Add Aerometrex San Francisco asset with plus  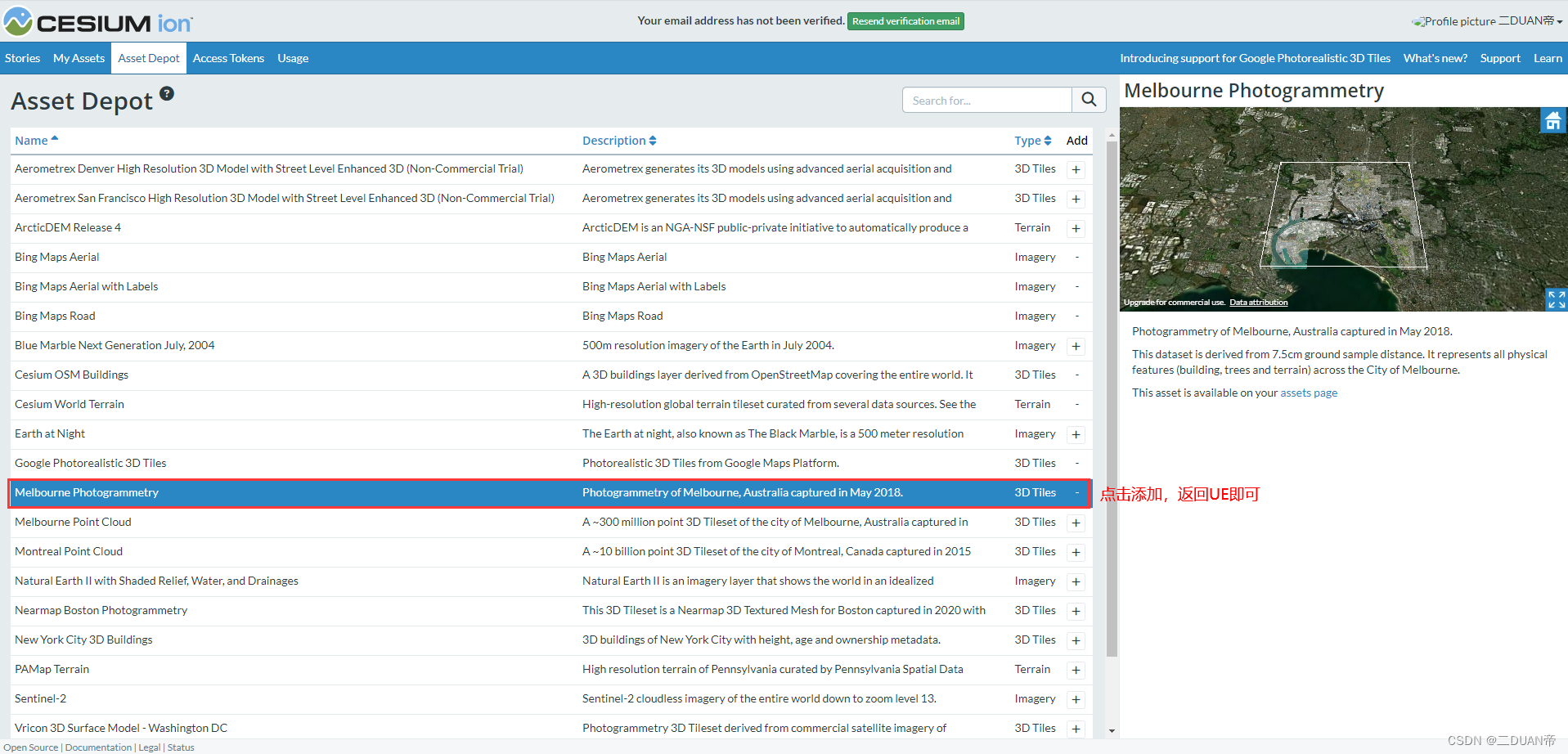[x=1076, y=200]
